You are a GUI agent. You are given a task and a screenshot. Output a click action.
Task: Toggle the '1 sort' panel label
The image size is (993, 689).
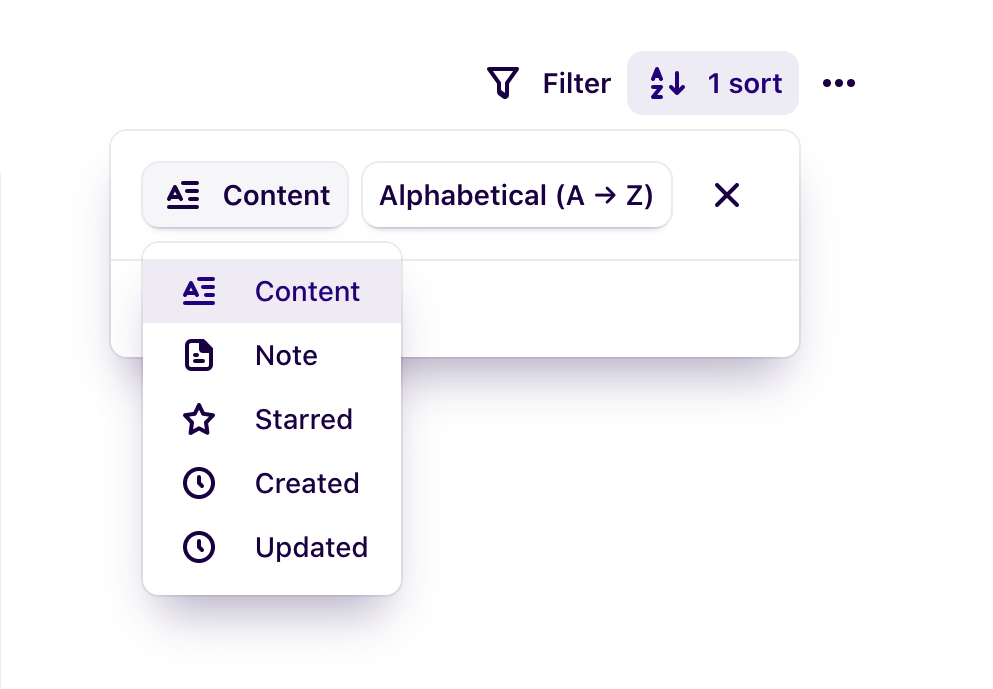coord(744,83)
